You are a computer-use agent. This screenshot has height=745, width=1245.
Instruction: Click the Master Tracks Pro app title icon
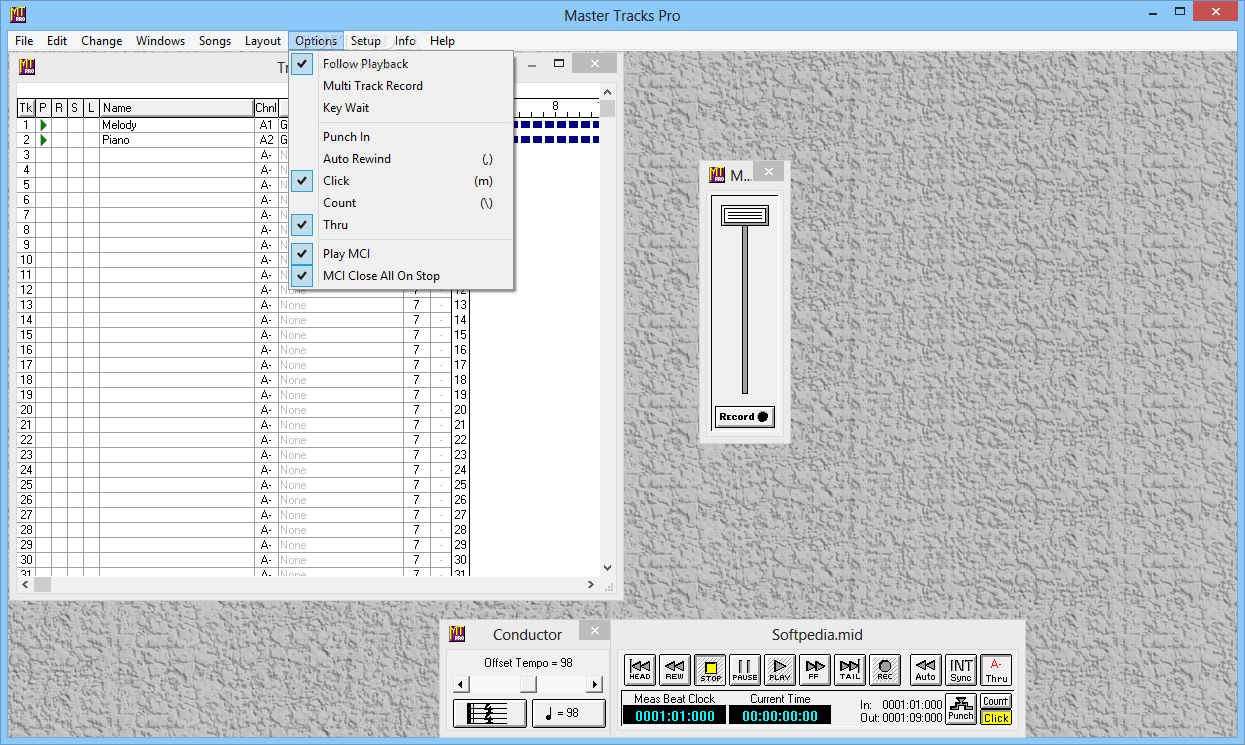(17, 16)
